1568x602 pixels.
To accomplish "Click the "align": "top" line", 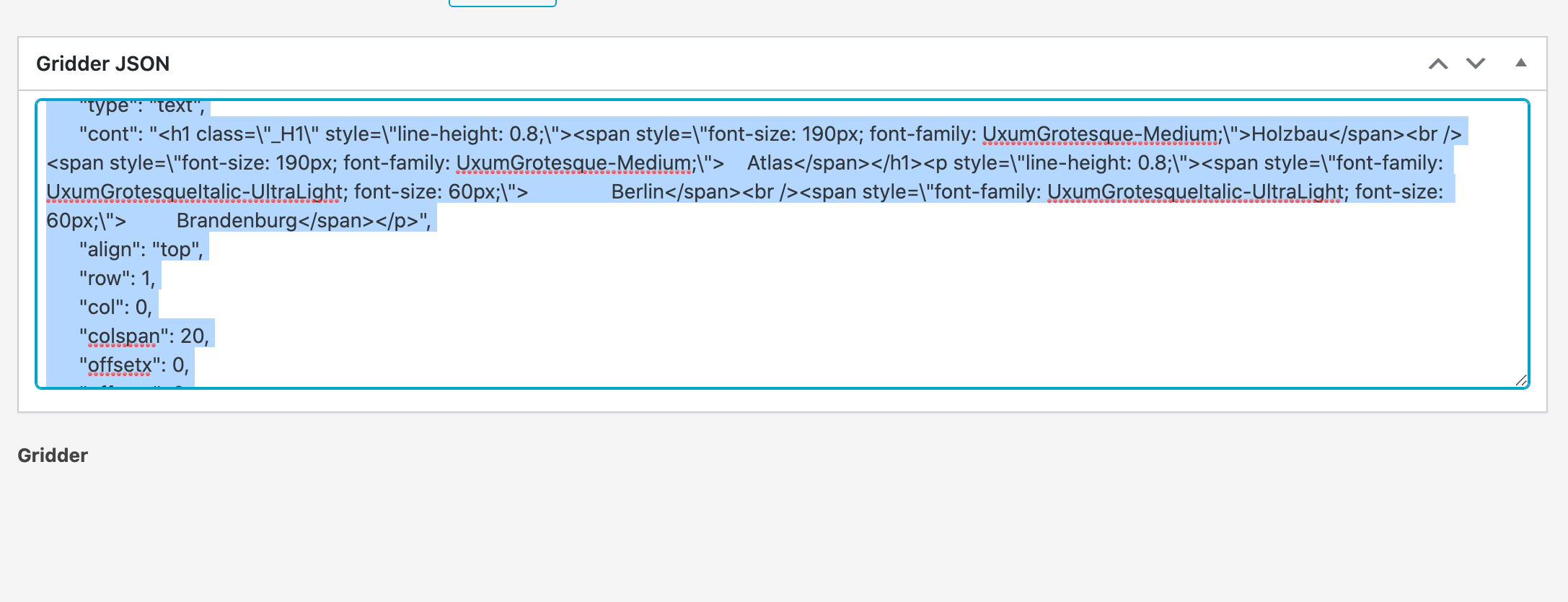I will [141, 250].
